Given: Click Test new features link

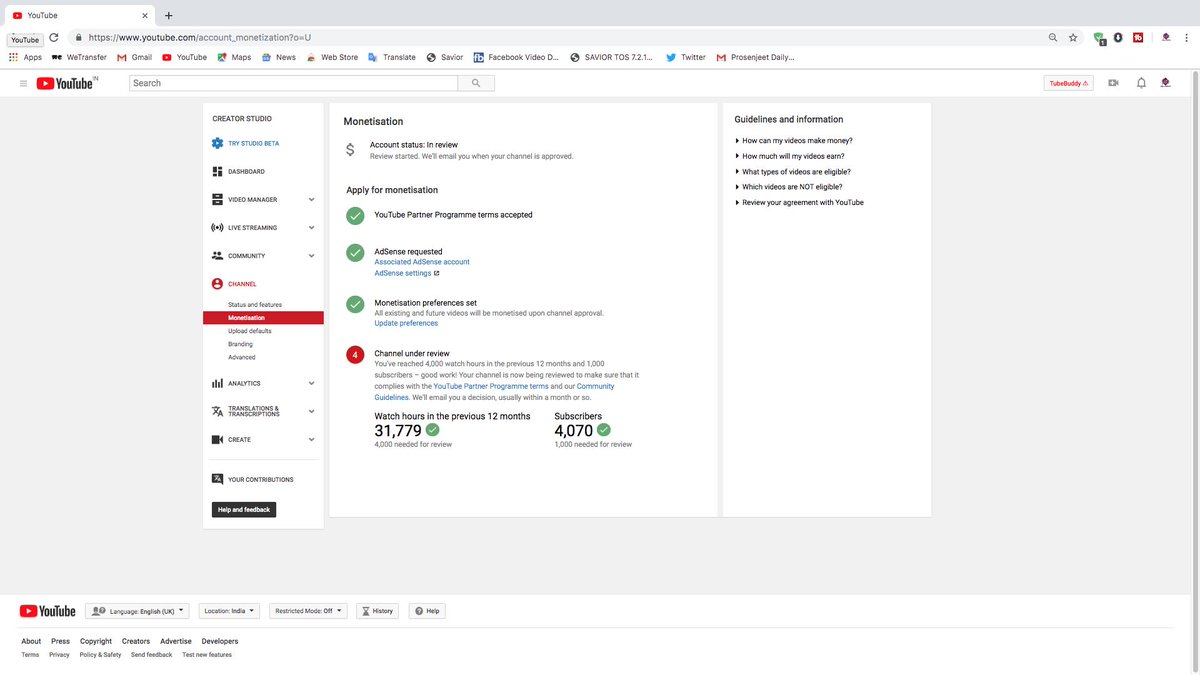Looking at the screenshot, I should pos(207,655).
